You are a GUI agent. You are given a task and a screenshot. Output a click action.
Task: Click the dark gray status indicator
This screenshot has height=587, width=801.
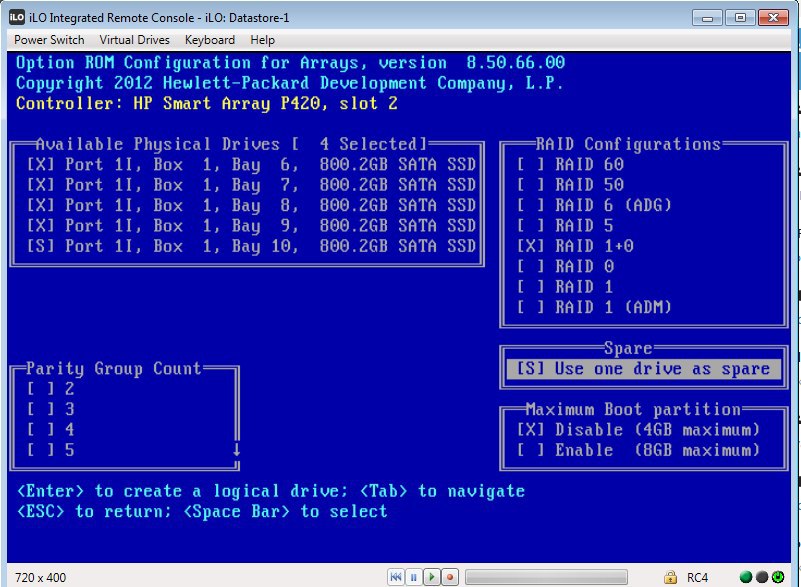pos(762,577)
